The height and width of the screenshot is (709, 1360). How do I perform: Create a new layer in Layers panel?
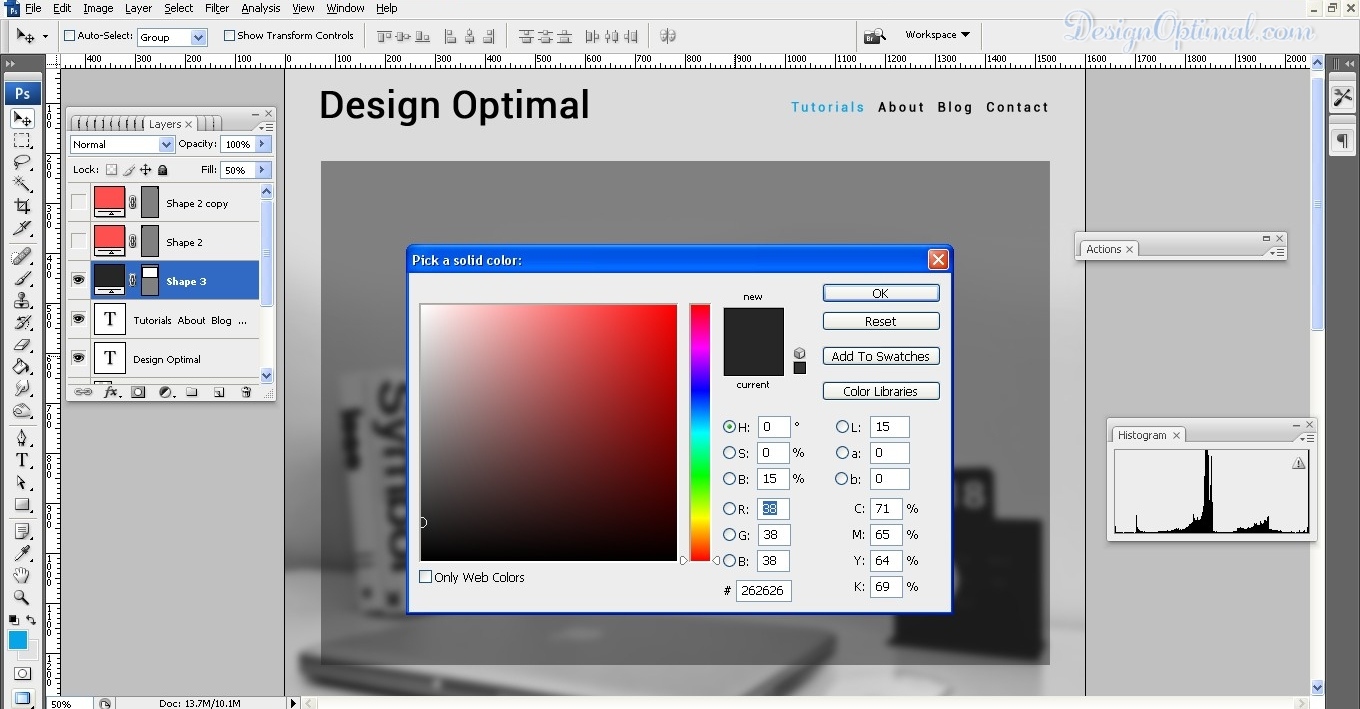pos(219,393)
